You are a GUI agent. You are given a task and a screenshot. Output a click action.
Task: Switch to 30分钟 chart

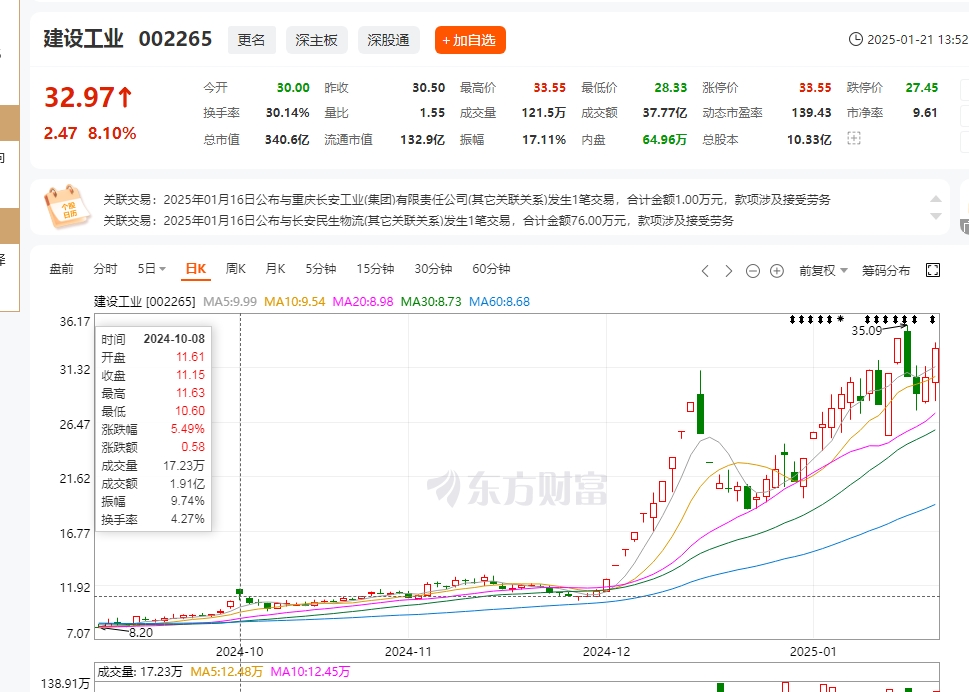(433, 269)
